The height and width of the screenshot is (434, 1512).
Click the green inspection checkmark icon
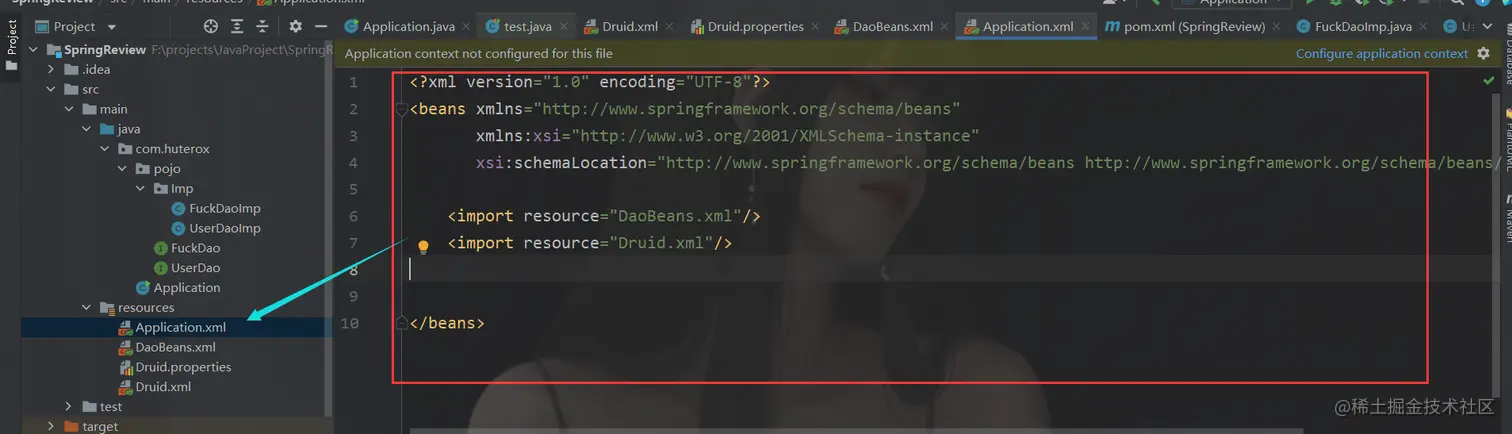[x=1489, y=81]
